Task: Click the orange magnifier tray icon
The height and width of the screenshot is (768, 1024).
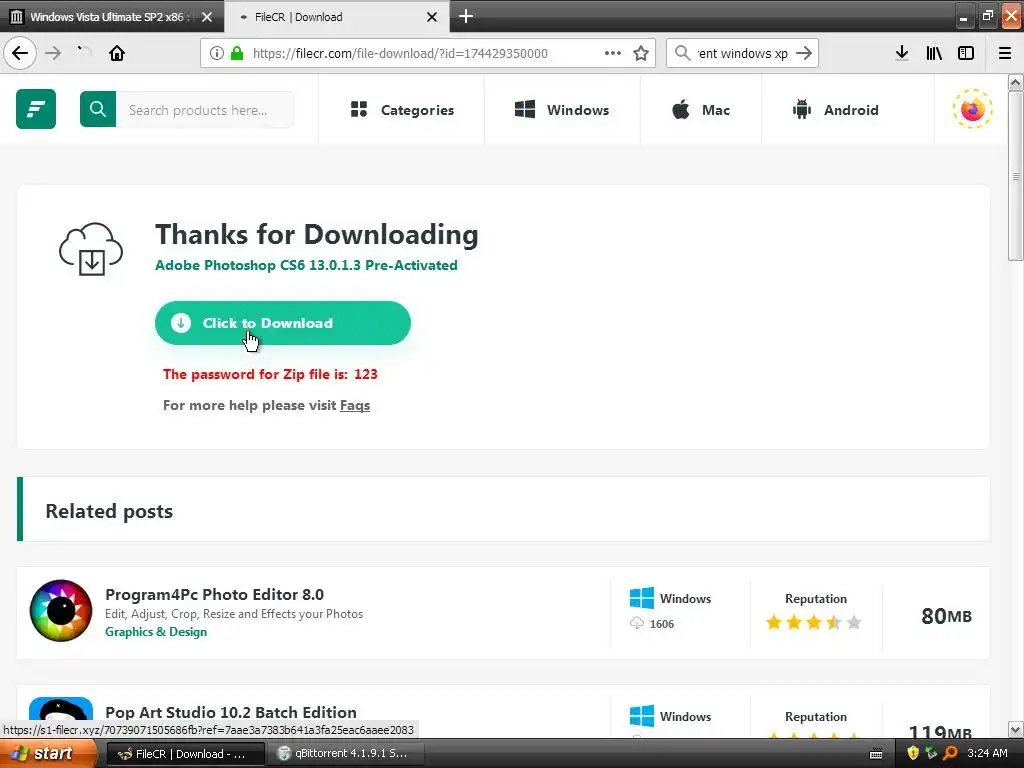Action: click(950, 753)
